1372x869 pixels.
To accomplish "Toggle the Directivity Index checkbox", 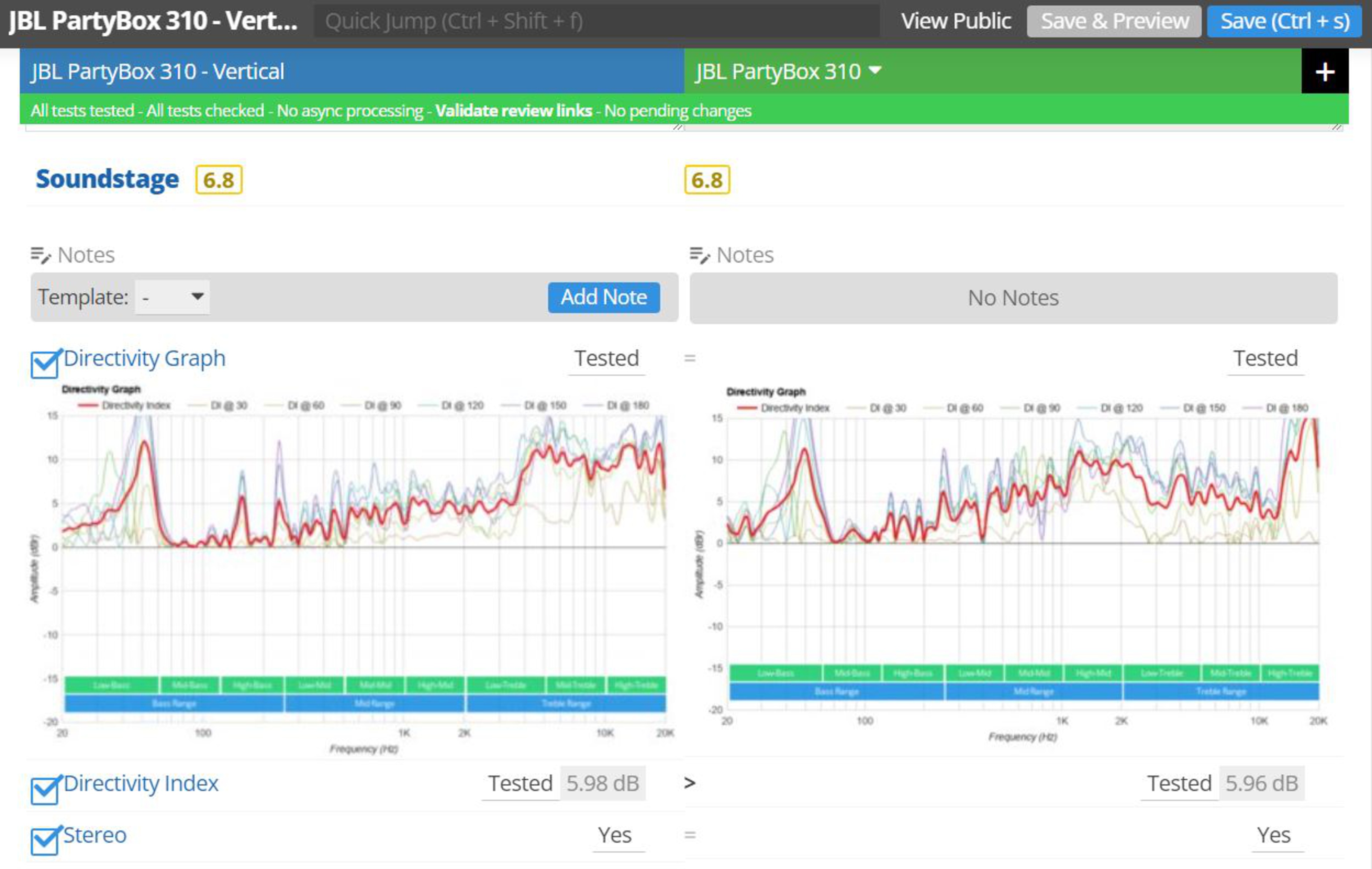I will (x=44, y=790).
